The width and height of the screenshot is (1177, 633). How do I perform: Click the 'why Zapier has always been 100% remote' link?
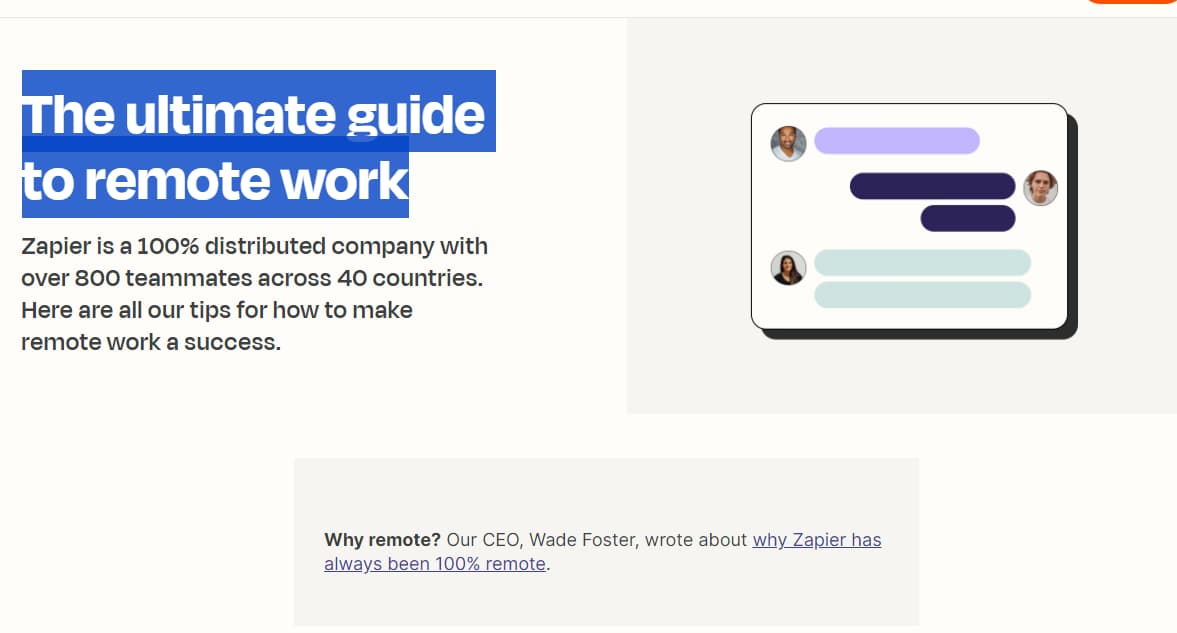(x=603, y=552)
